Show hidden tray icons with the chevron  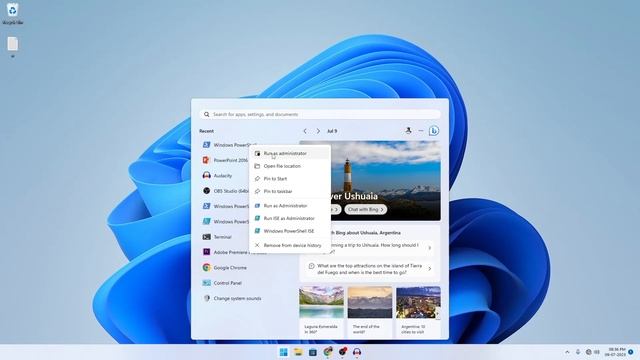(x=567, y=352)
